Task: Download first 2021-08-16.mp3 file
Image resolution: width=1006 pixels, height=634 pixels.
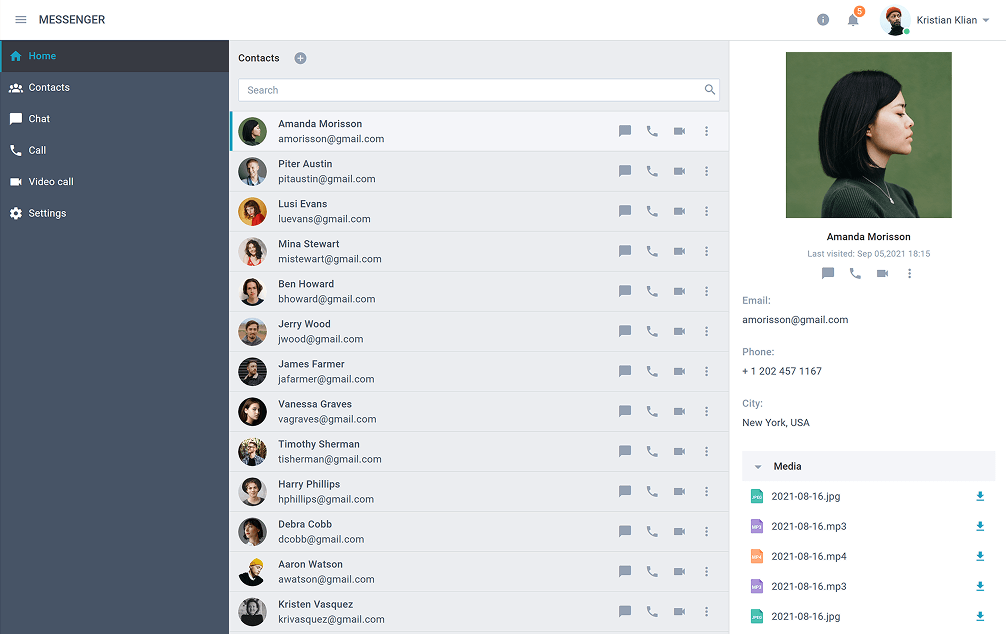Action: (x=980, y=526)
